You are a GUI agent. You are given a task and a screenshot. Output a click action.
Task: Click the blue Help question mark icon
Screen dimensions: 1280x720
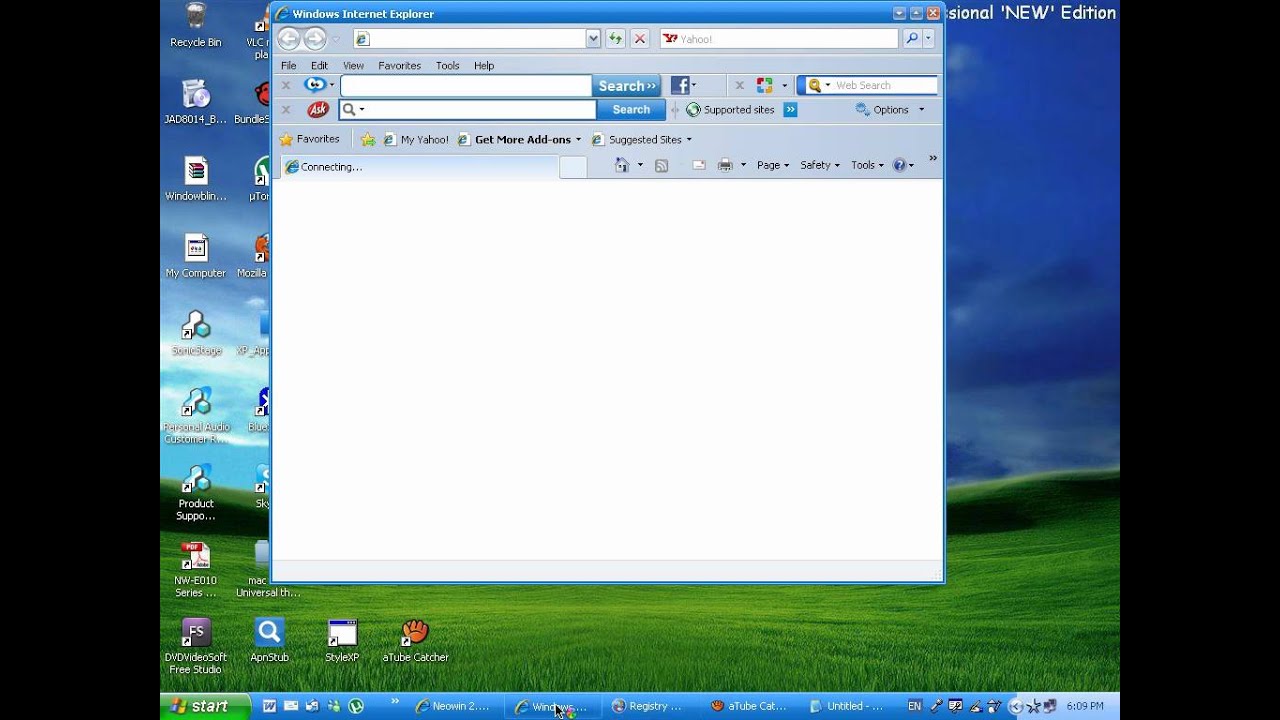[x=899, y=165]
